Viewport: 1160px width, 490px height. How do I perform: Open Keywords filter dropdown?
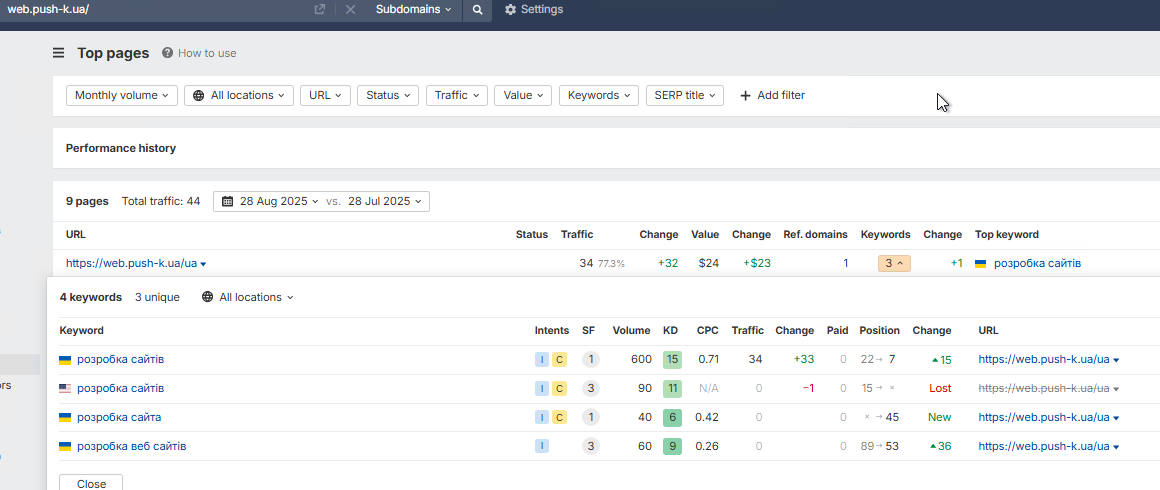click(598, 95)
